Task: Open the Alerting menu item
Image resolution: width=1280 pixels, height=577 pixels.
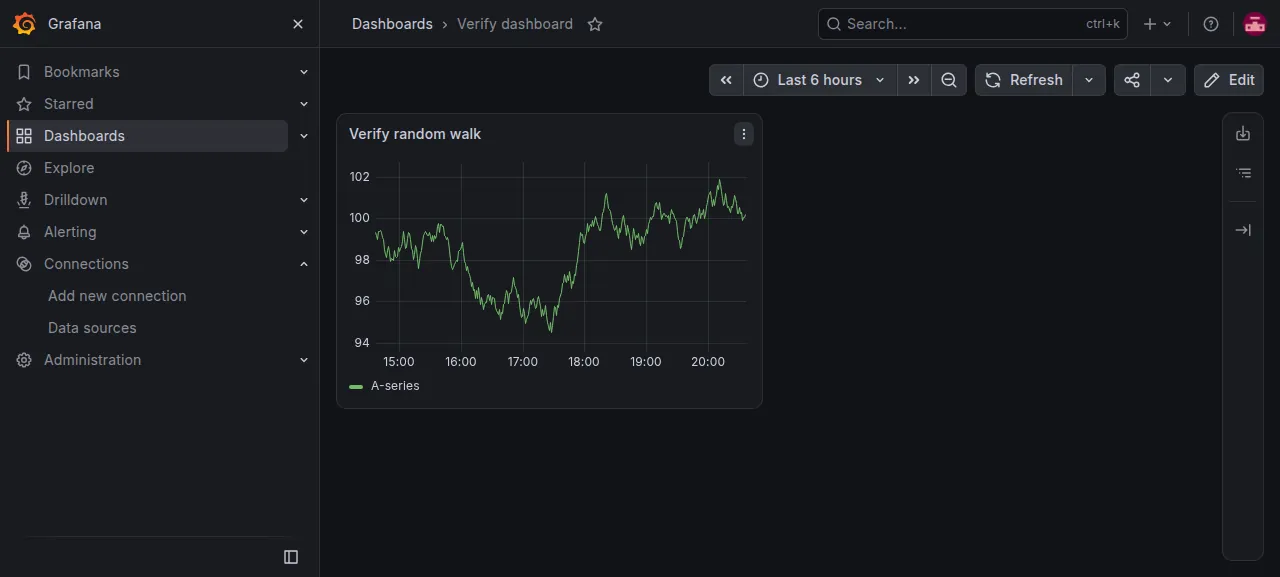Action: (70, 232)
